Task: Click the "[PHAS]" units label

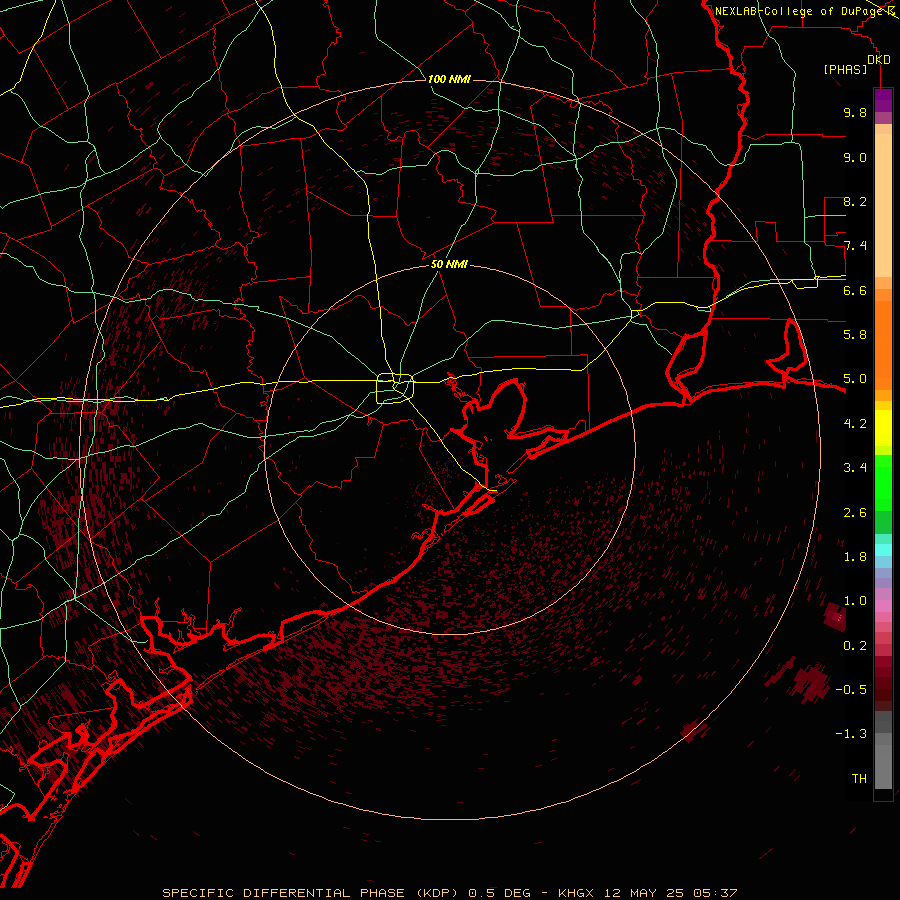Action: 845,70
